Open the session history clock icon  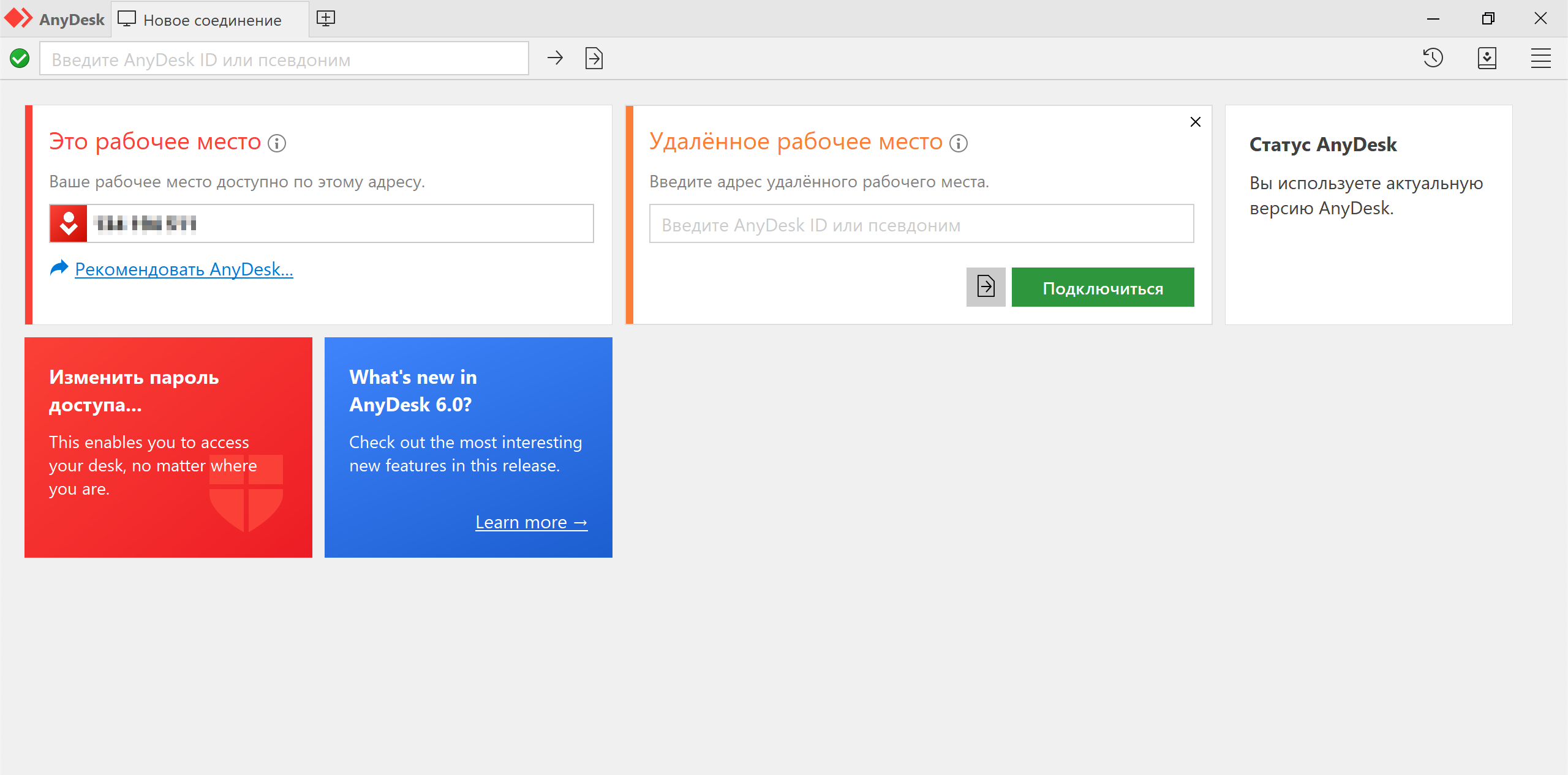[1433, 58]
